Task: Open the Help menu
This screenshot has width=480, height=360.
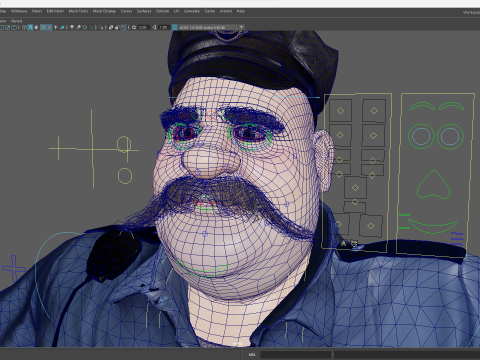Action: click(x=241, y=11)
